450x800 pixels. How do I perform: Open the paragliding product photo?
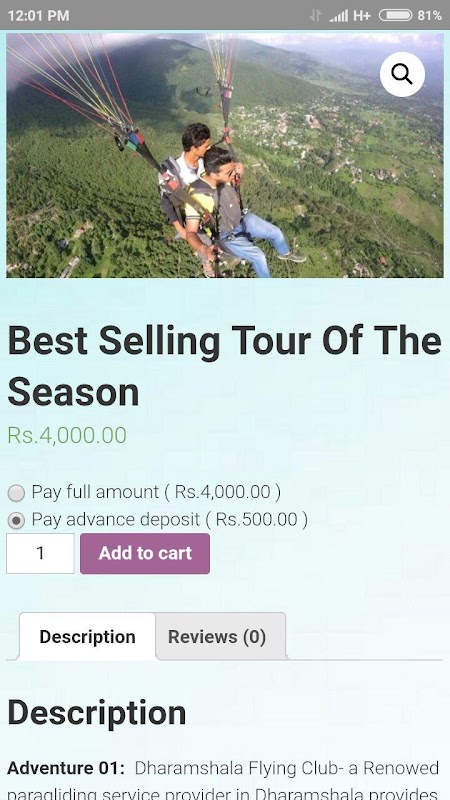pos(224,155)
